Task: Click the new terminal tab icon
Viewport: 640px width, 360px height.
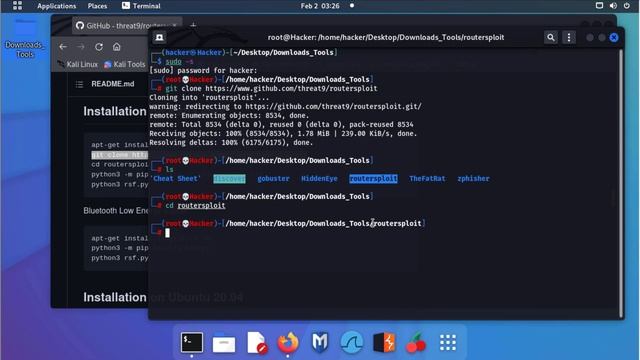Action: point(159,38)
